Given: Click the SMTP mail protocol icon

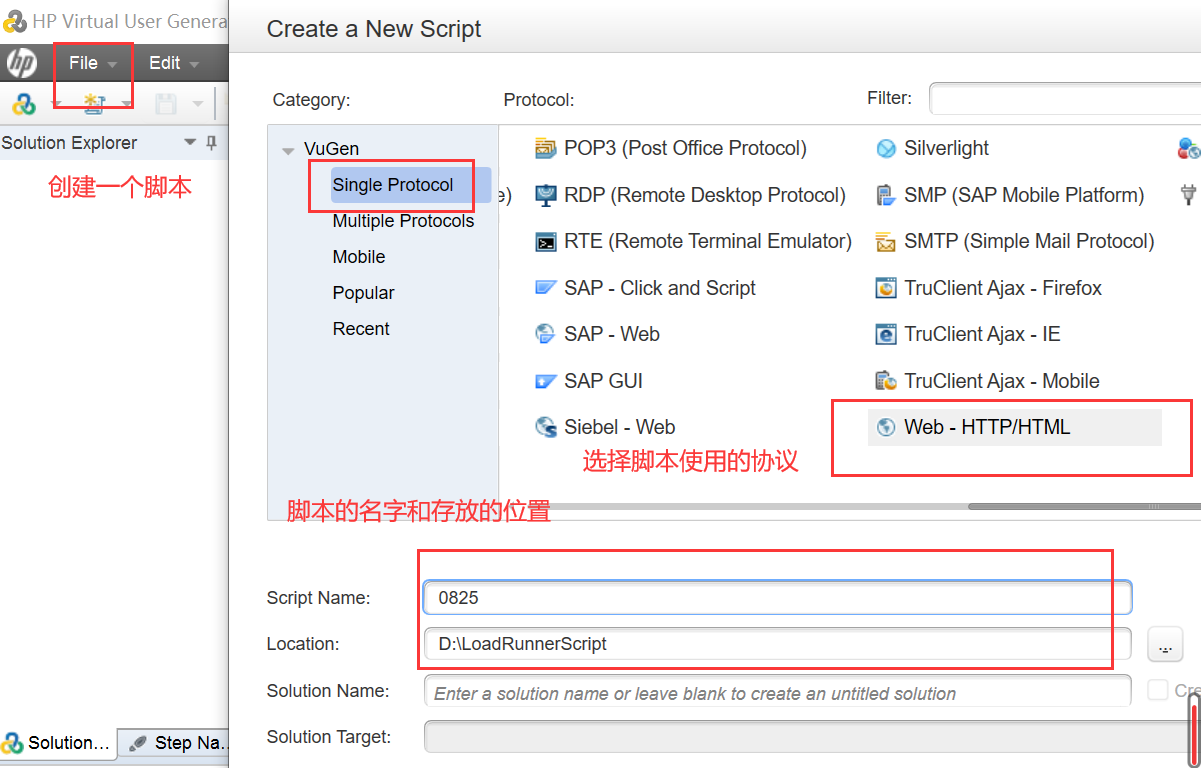Looking at the screenshot, I should tap(886, 242).
